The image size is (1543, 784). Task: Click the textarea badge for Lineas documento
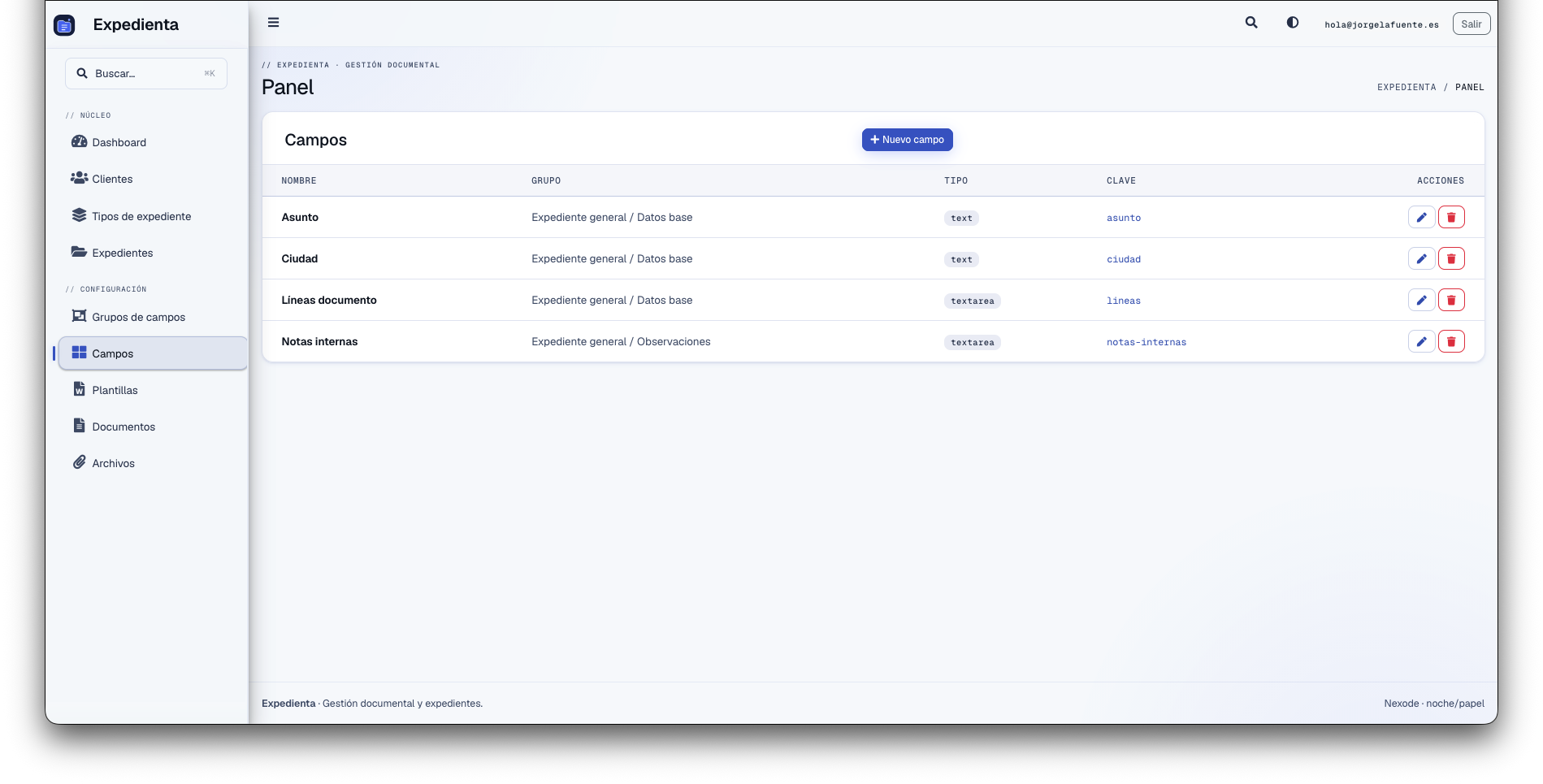click(x=972, y=301)
